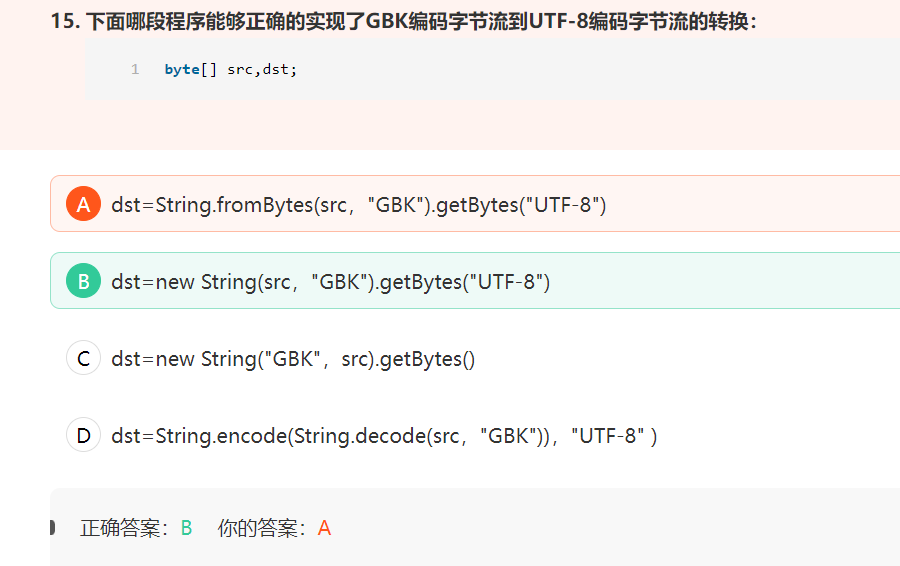Image resolution: width=900 pixels, height=566 pixels.
Task: Select the green B option circle
Action: click(x=83, y=281)
